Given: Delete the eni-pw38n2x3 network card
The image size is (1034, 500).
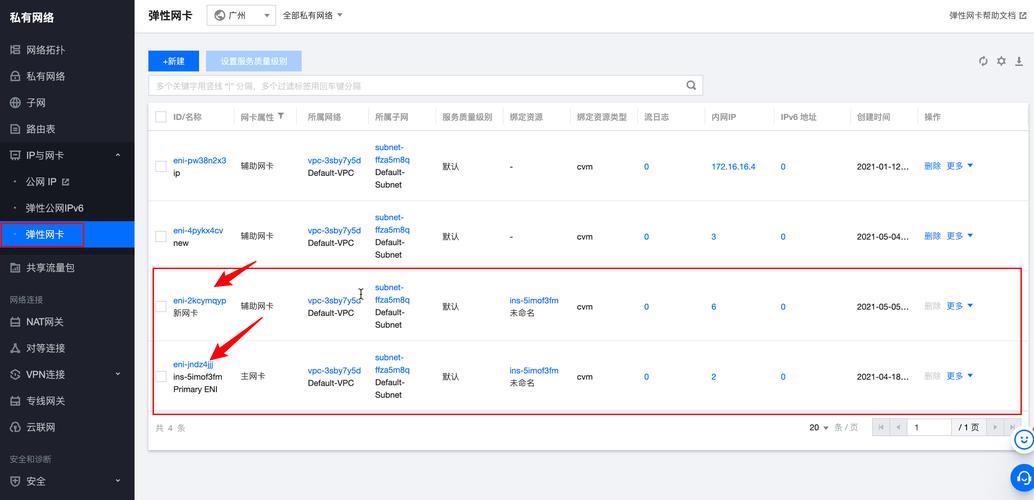Looking at the screenshot, I should click(x=932, y=166).
